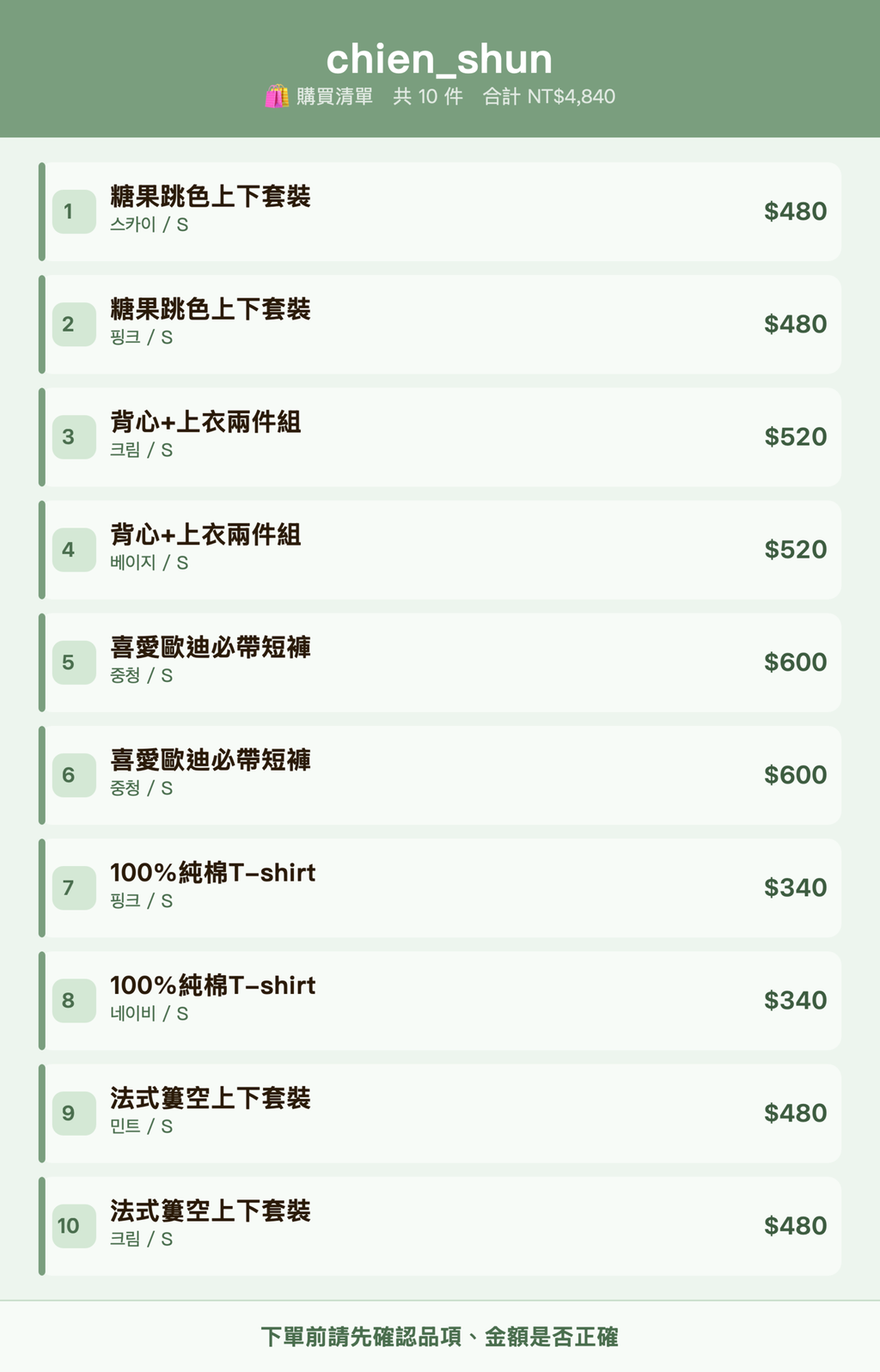Viewport: 880px width, 1372px height.
Task: Select the $480 price in row 9
Action: coord(796,1113)
